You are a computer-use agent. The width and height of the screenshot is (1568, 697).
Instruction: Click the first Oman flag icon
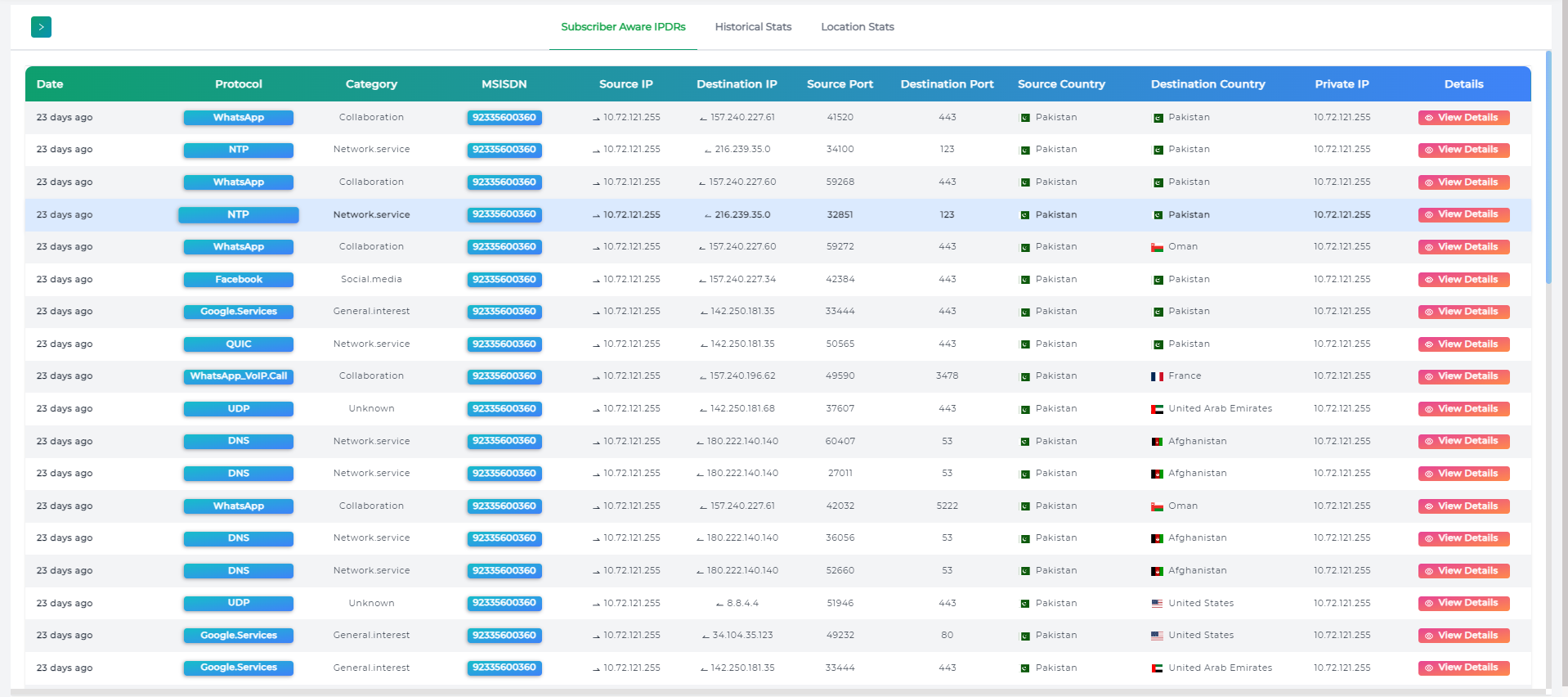[x=1157, y=247]
